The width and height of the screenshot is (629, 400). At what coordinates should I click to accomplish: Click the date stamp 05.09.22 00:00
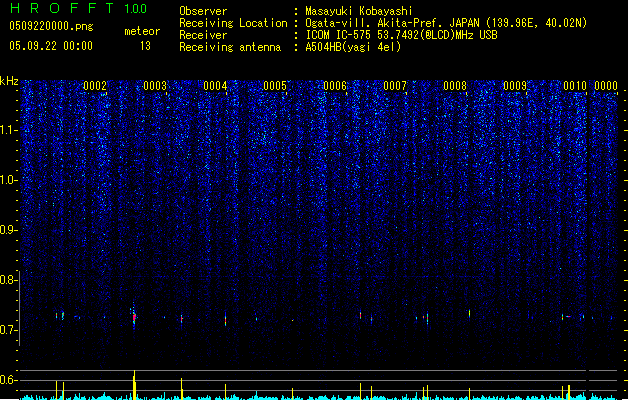pyautogui.click(x=51, y=46)
